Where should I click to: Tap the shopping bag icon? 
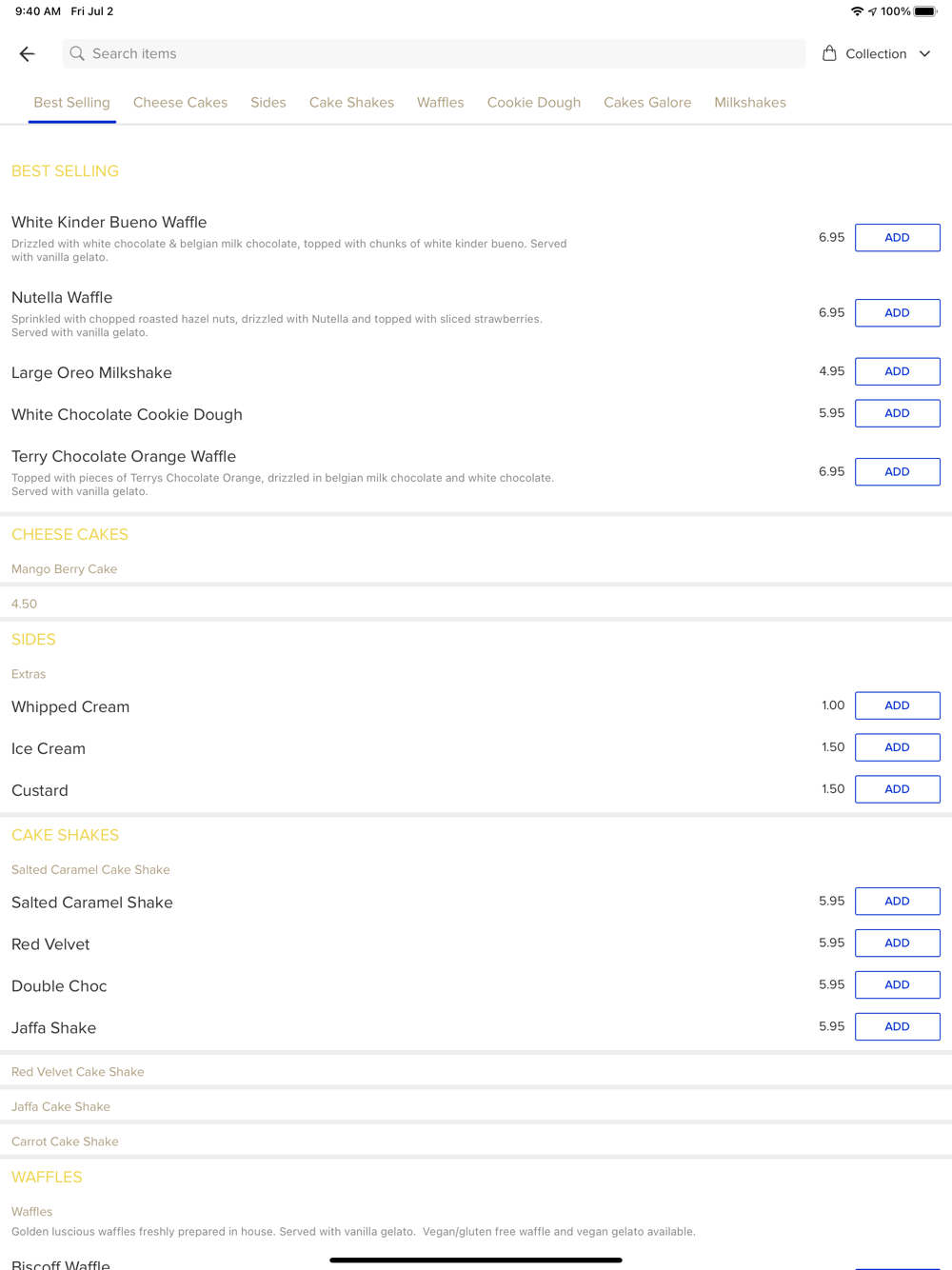click(x=829, y=53)
